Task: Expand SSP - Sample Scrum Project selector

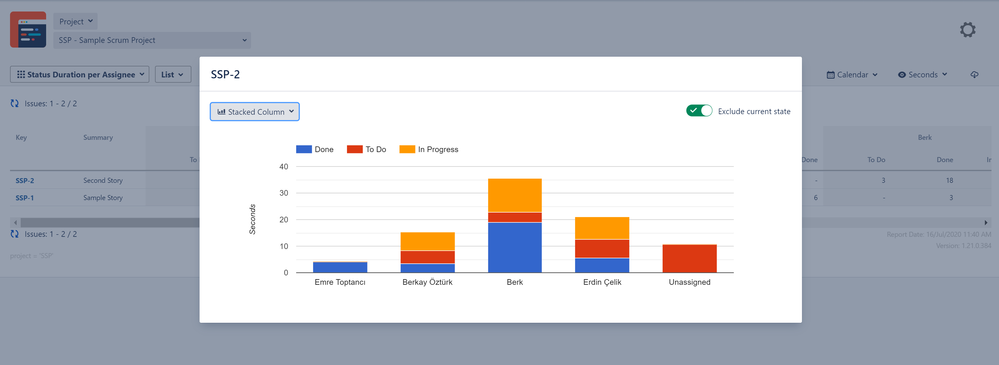Action: click(152, 40)
